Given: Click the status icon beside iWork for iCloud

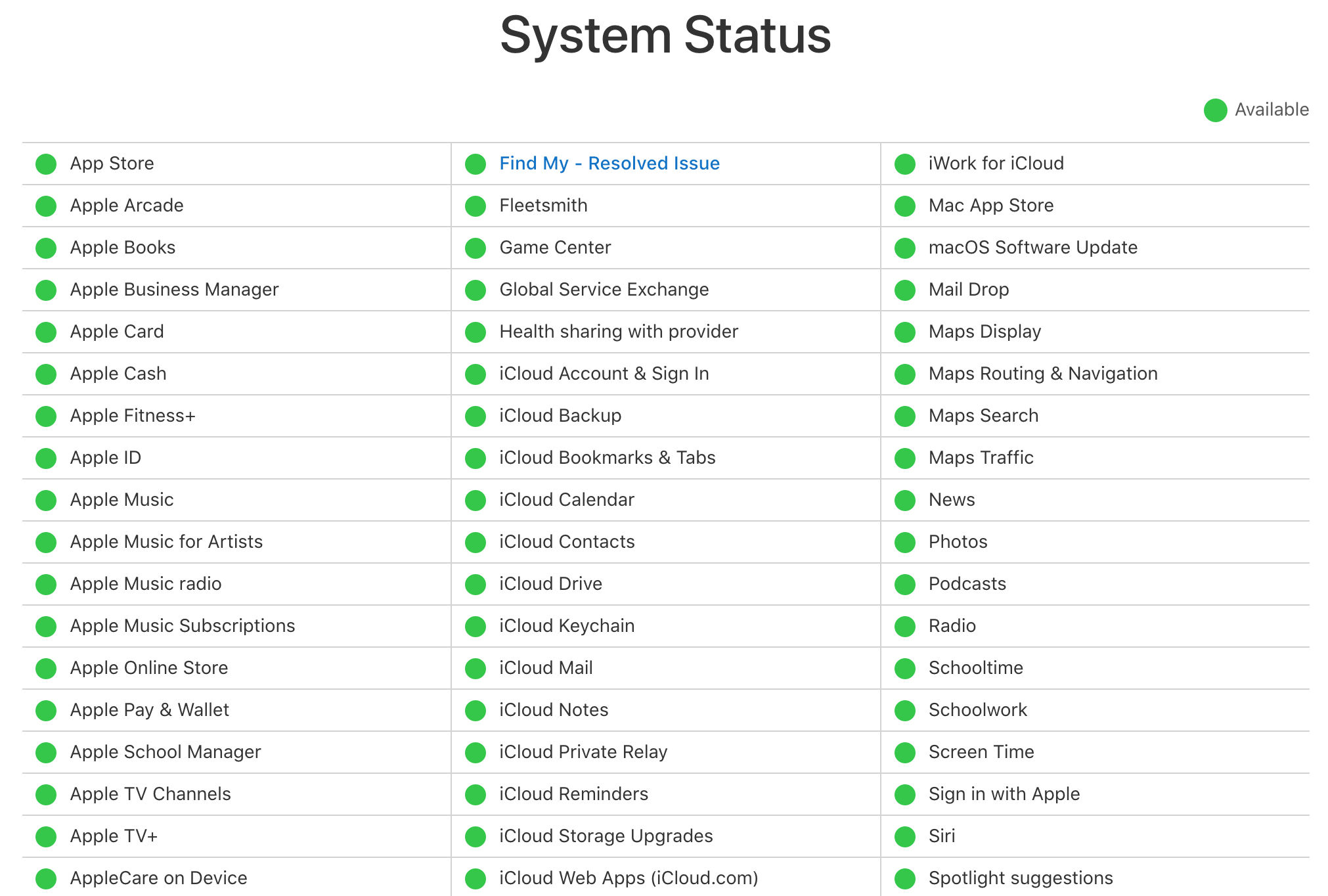Looking at the screenshot, I should 904,164.
